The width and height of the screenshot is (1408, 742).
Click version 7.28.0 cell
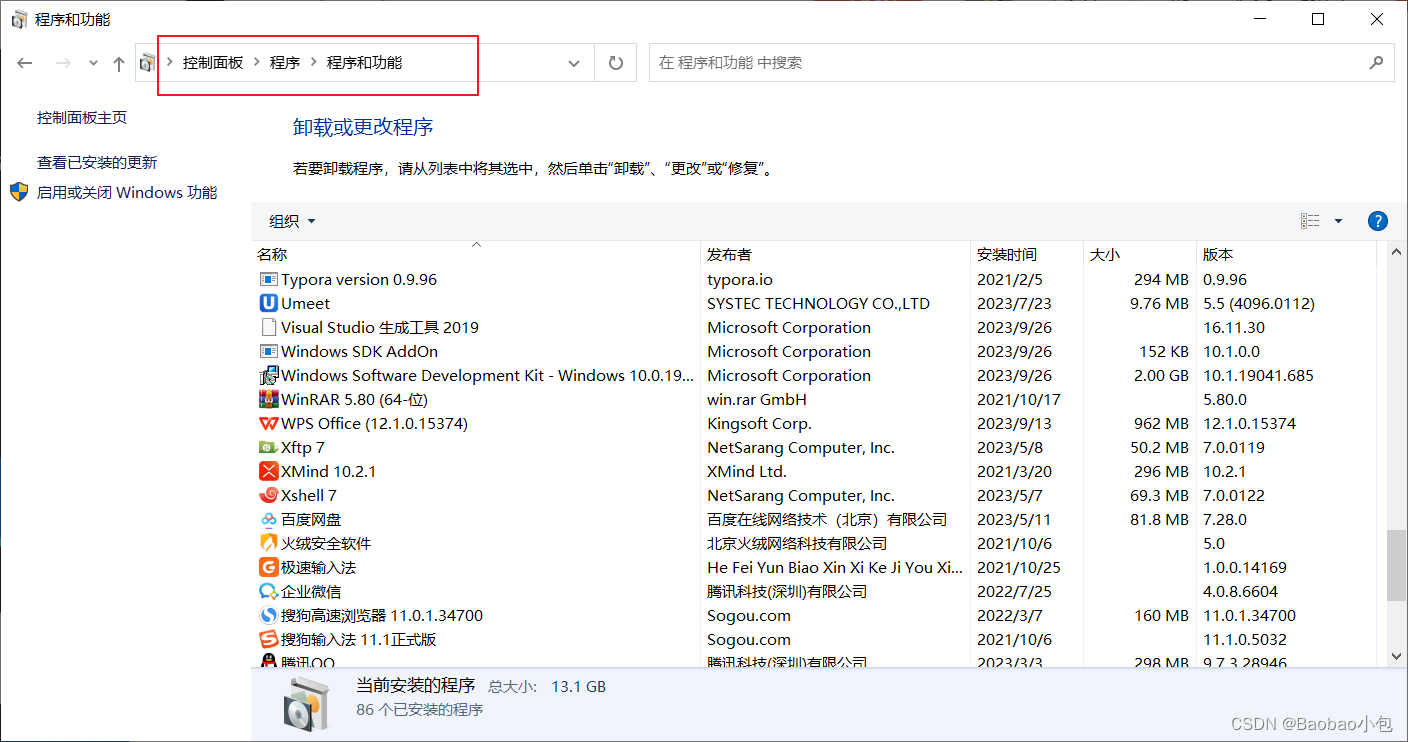1225,520
